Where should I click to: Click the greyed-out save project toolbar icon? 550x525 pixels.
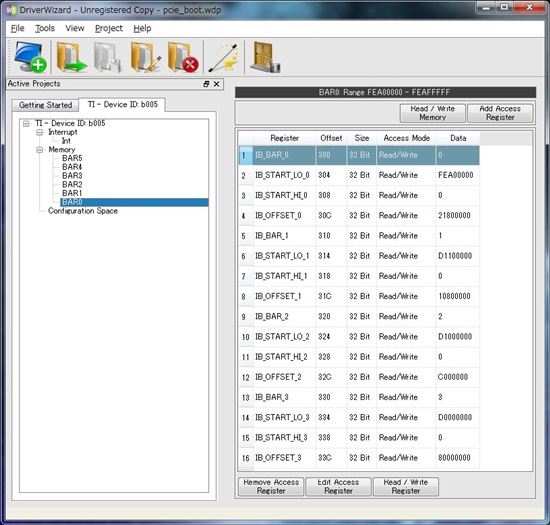coord(108,57)
